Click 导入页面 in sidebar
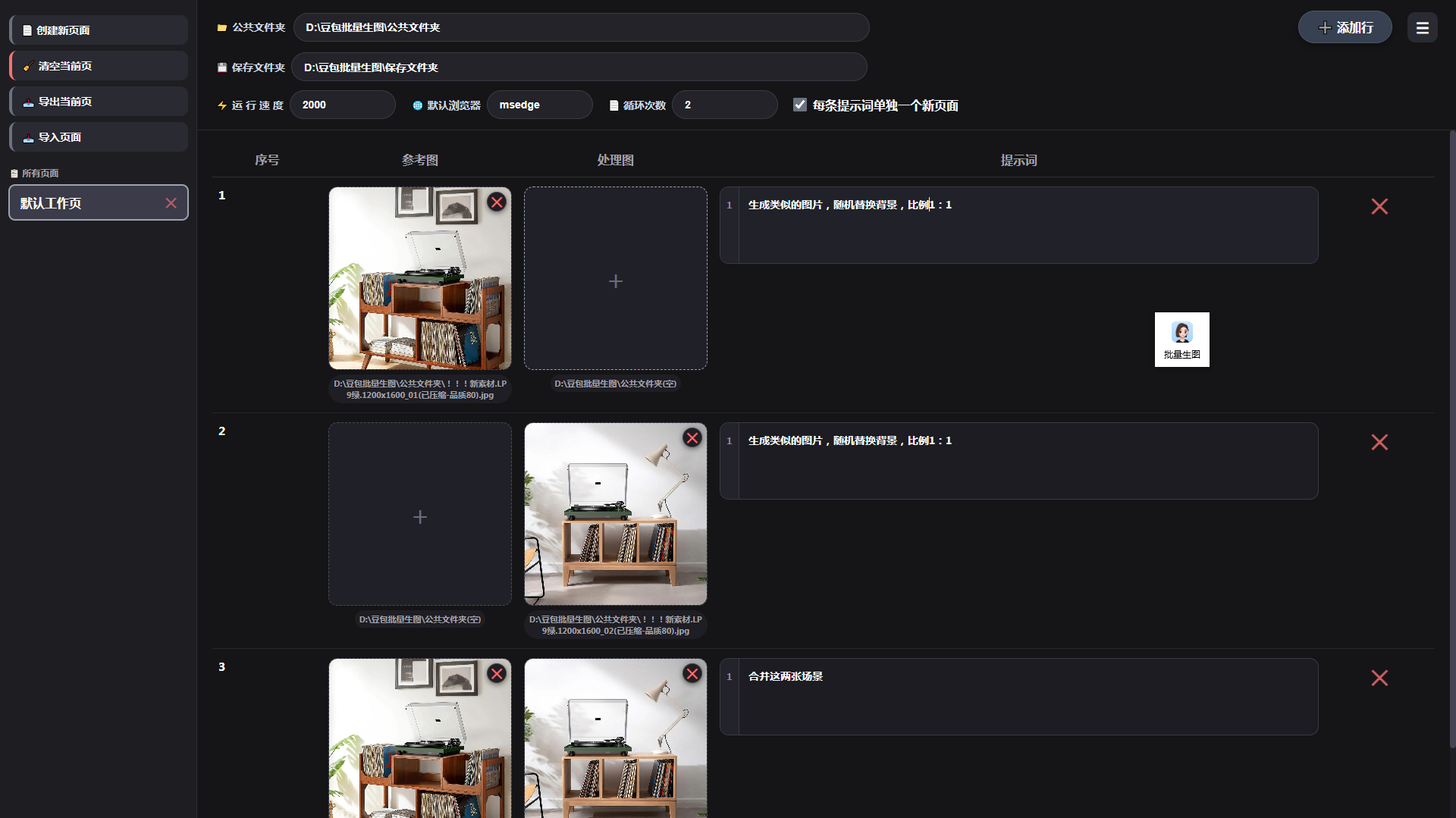Viewport: 1456px width, 818px height. click(x=99, y=137)
